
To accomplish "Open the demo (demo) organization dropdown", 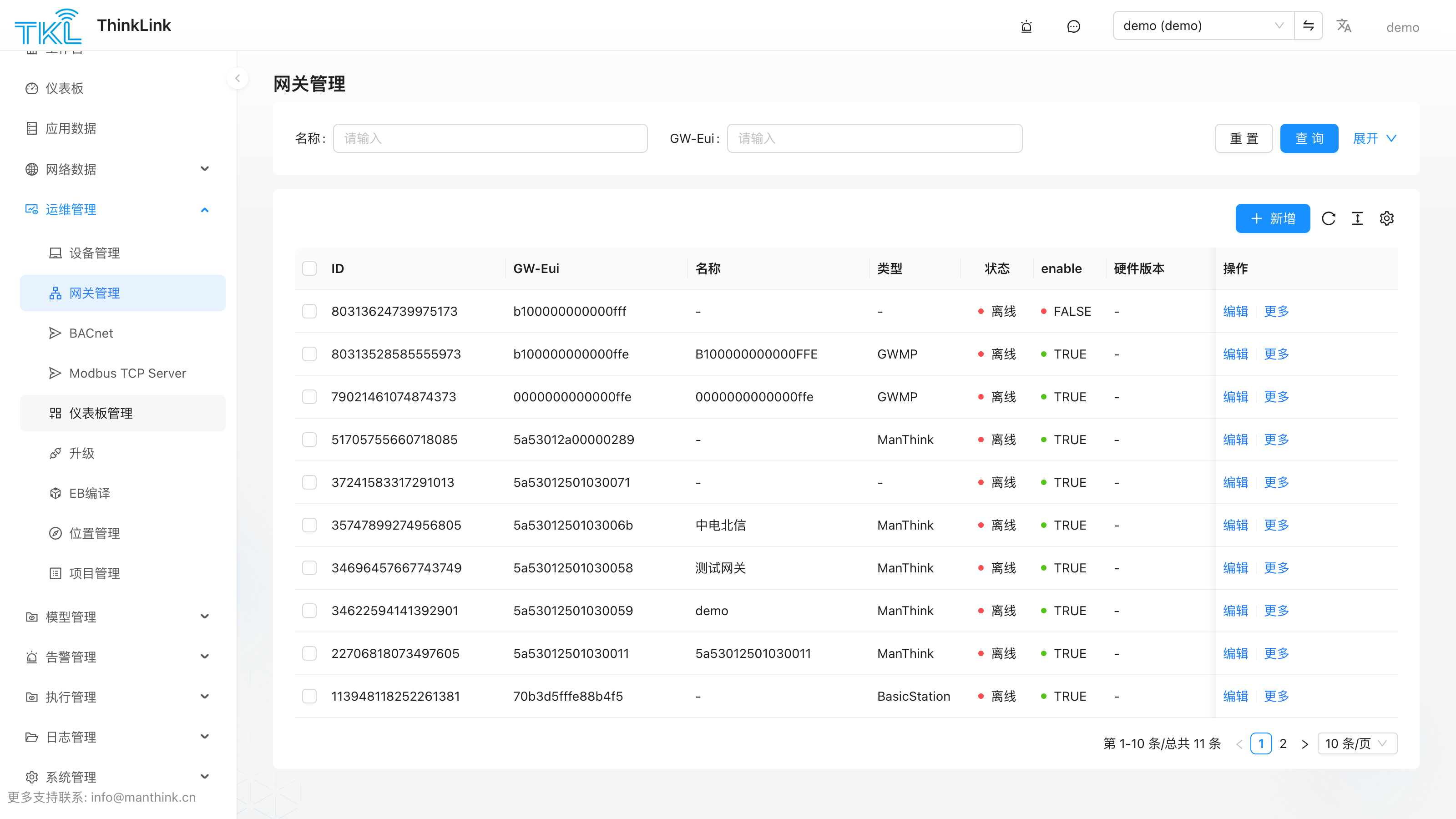I will pyautogui.click(x=1203, y=25).
